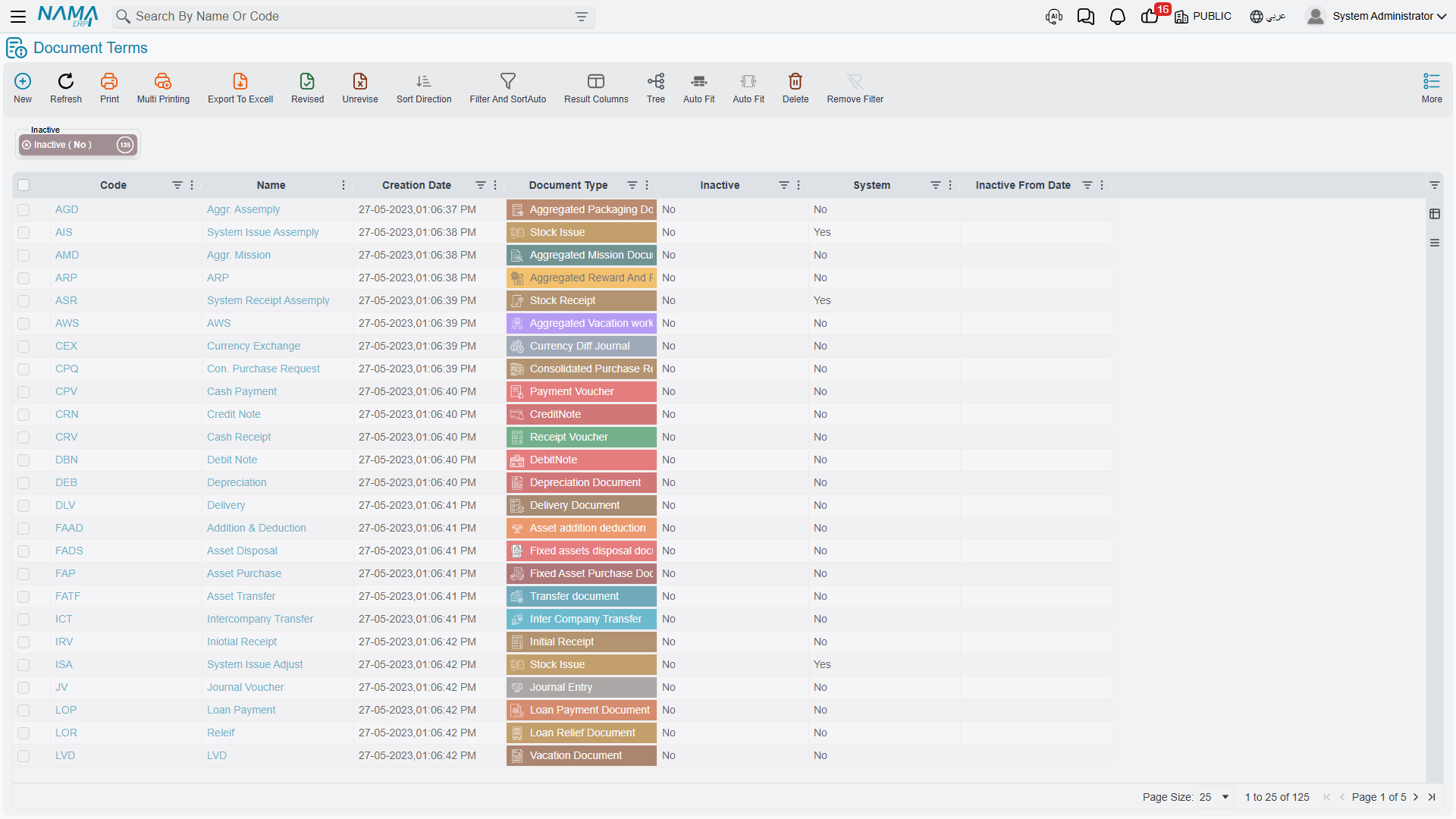Click the Payment Voucher colored type cell
This screenshot has width=1456, height=819.
pyautogui.click(x=581, y=391)
